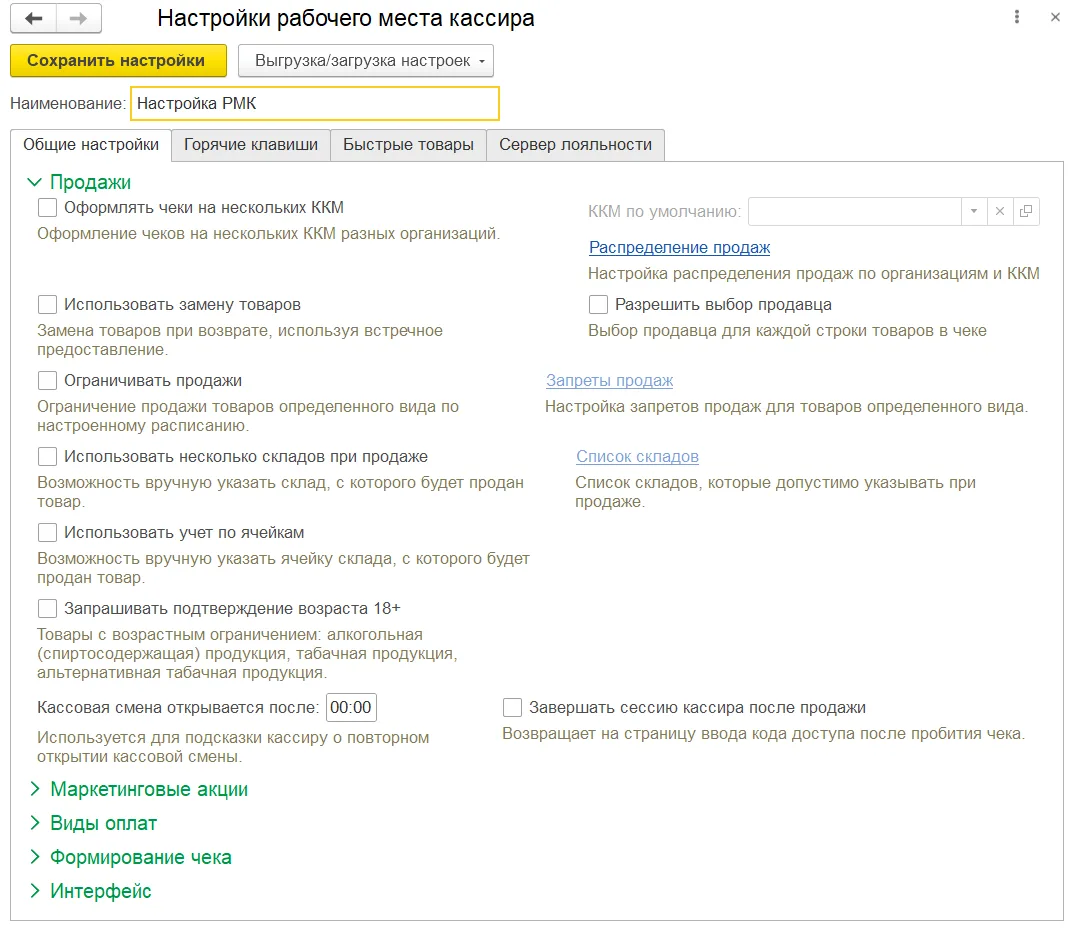Switch to the Общие настройки tab
Image resolution: width=1072 pixels, height=928 pixels.
(91, 145)
